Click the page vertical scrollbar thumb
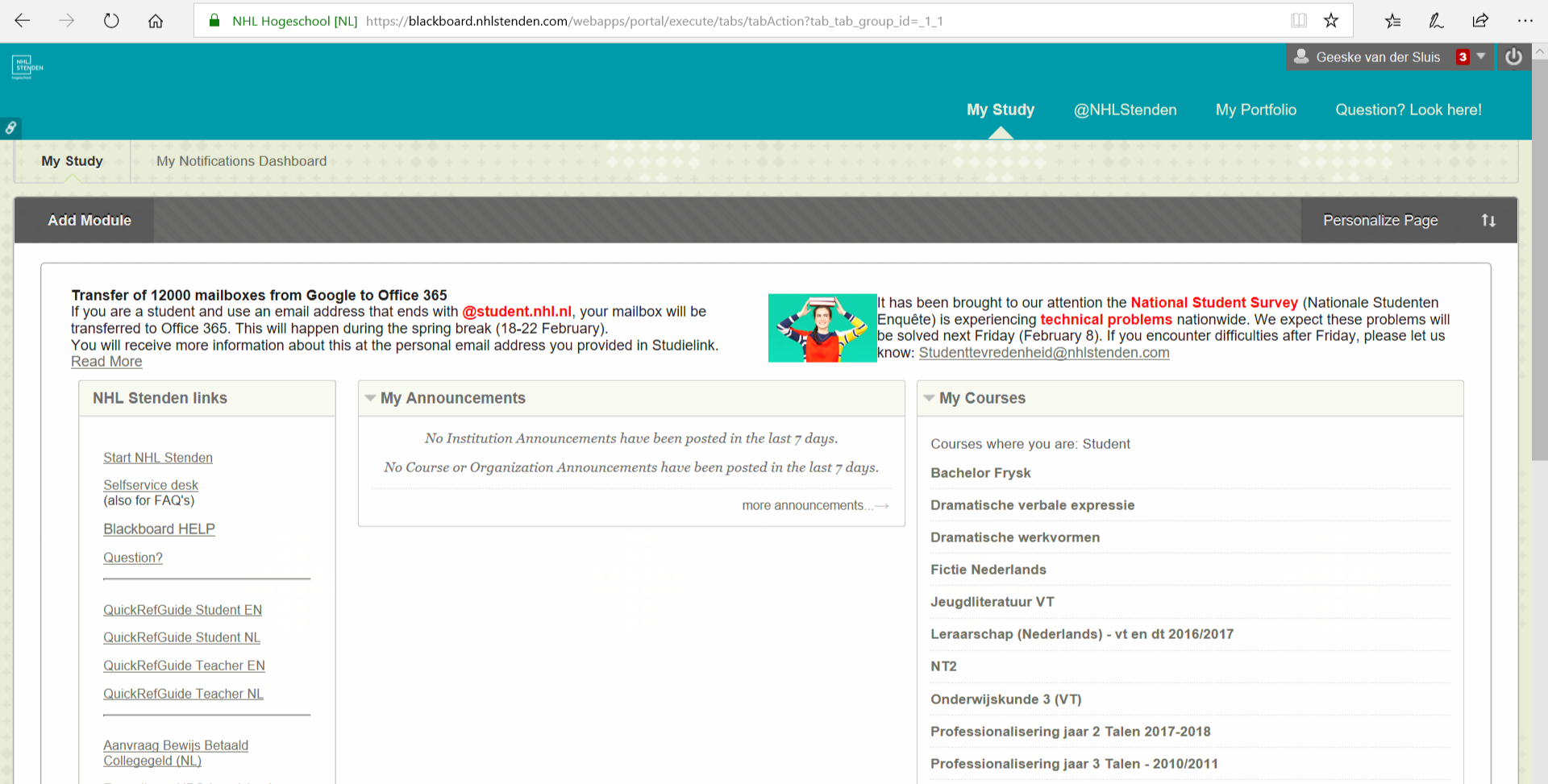1548x784 pixels. point(1539,258)
